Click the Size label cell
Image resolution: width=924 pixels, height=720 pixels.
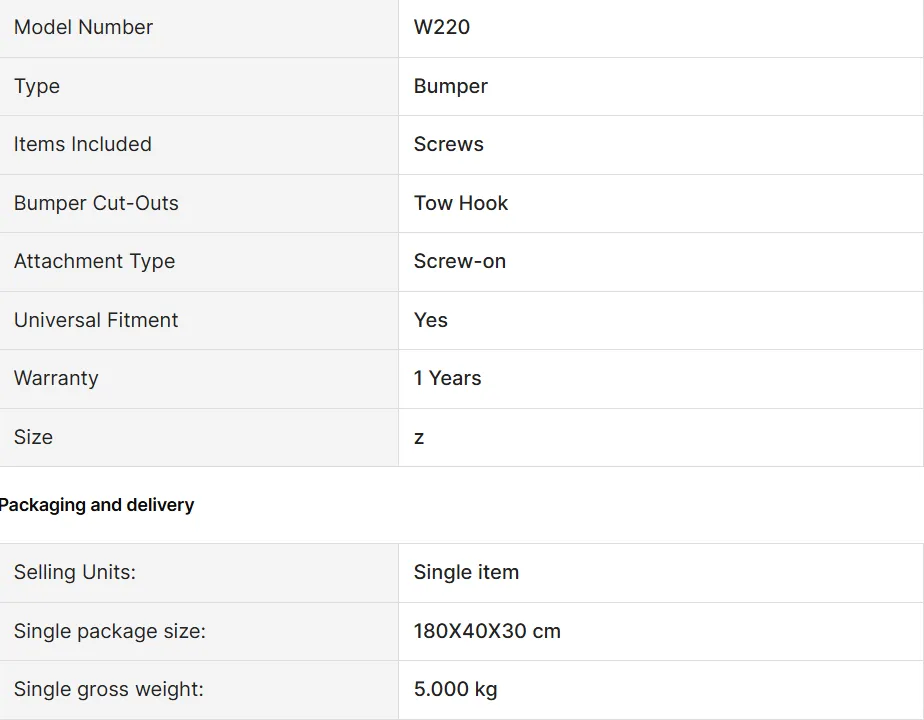tap(33, 437)
